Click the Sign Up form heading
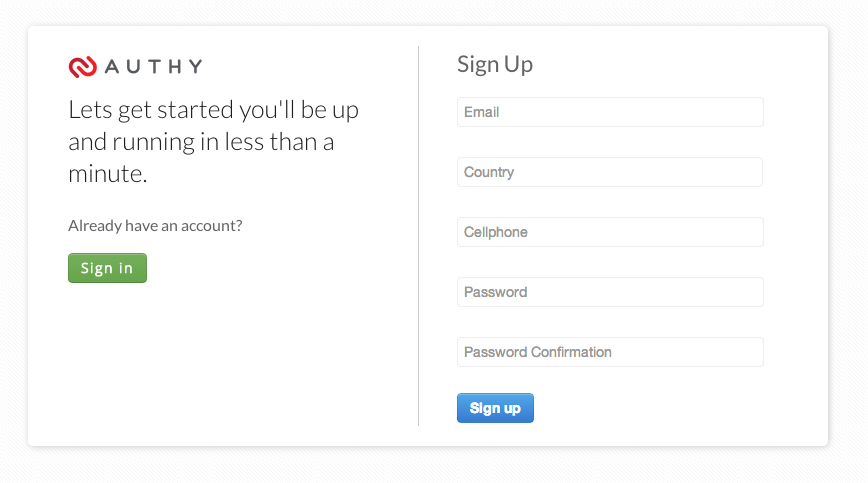Viewport: 868px width, 483px height. point(495,65)
